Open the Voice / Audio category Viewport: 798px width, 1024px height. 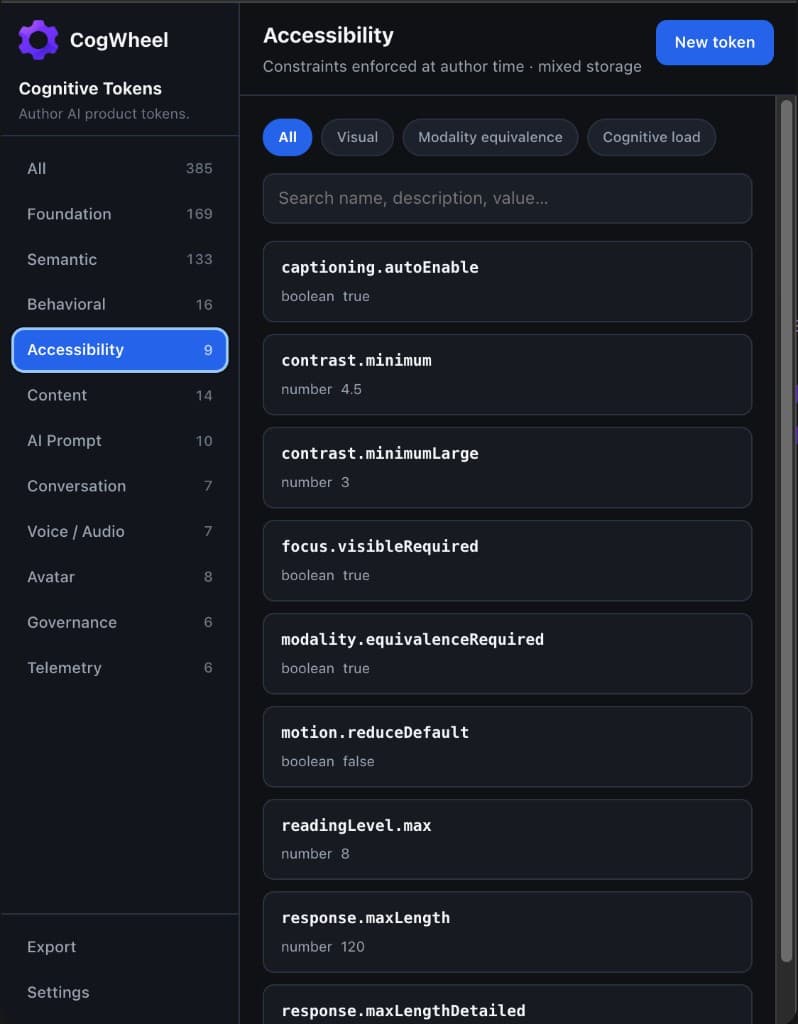click(120, 532)
